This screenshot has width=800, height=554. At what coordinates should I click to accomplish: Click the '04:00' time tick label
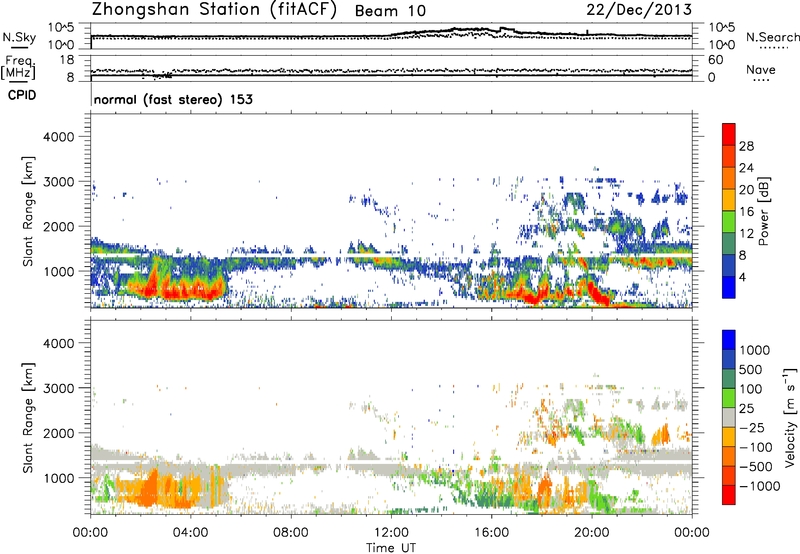click(190, 533)
